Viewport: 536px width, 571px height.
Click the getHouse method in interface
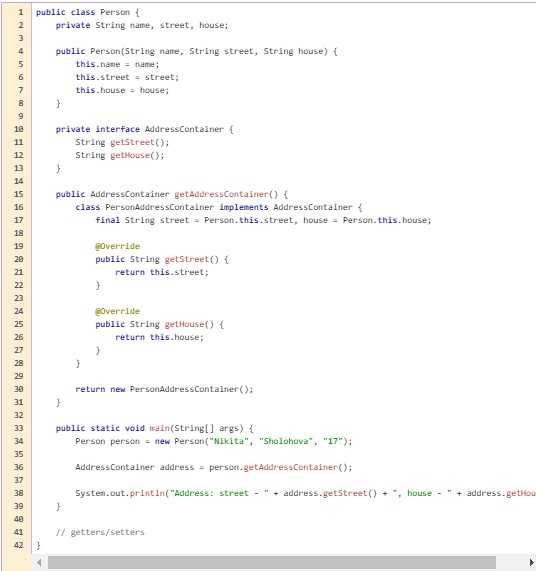130,155
